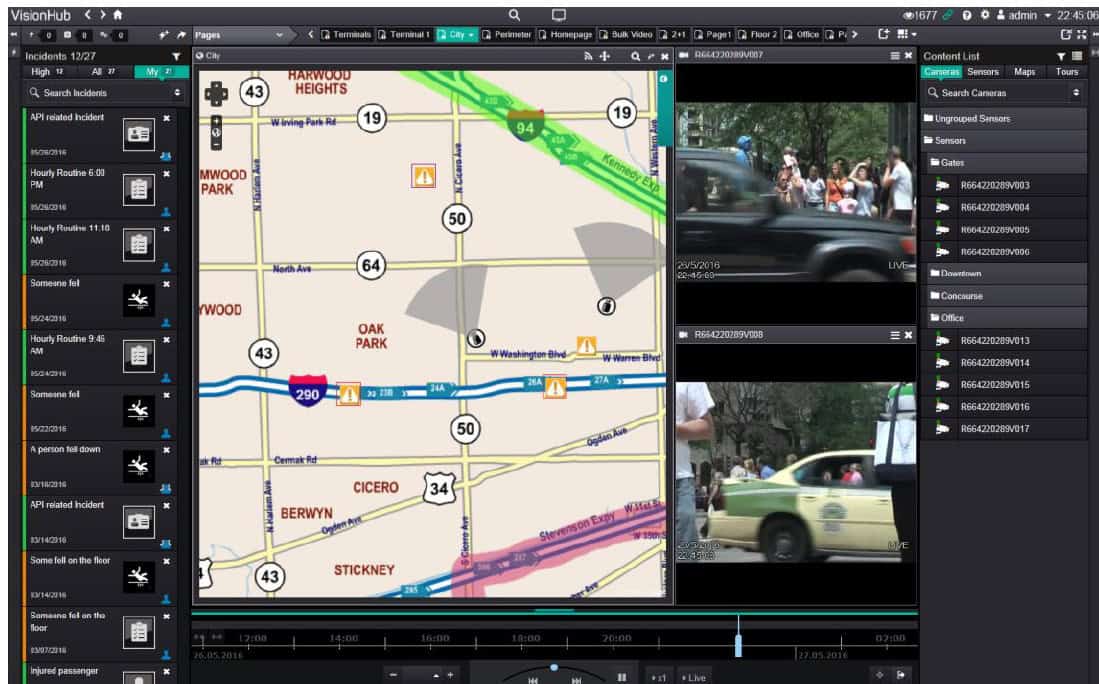Click the warning marker on Interstate 290
Screen dimensions: 1099x684
tap(348, 393)
